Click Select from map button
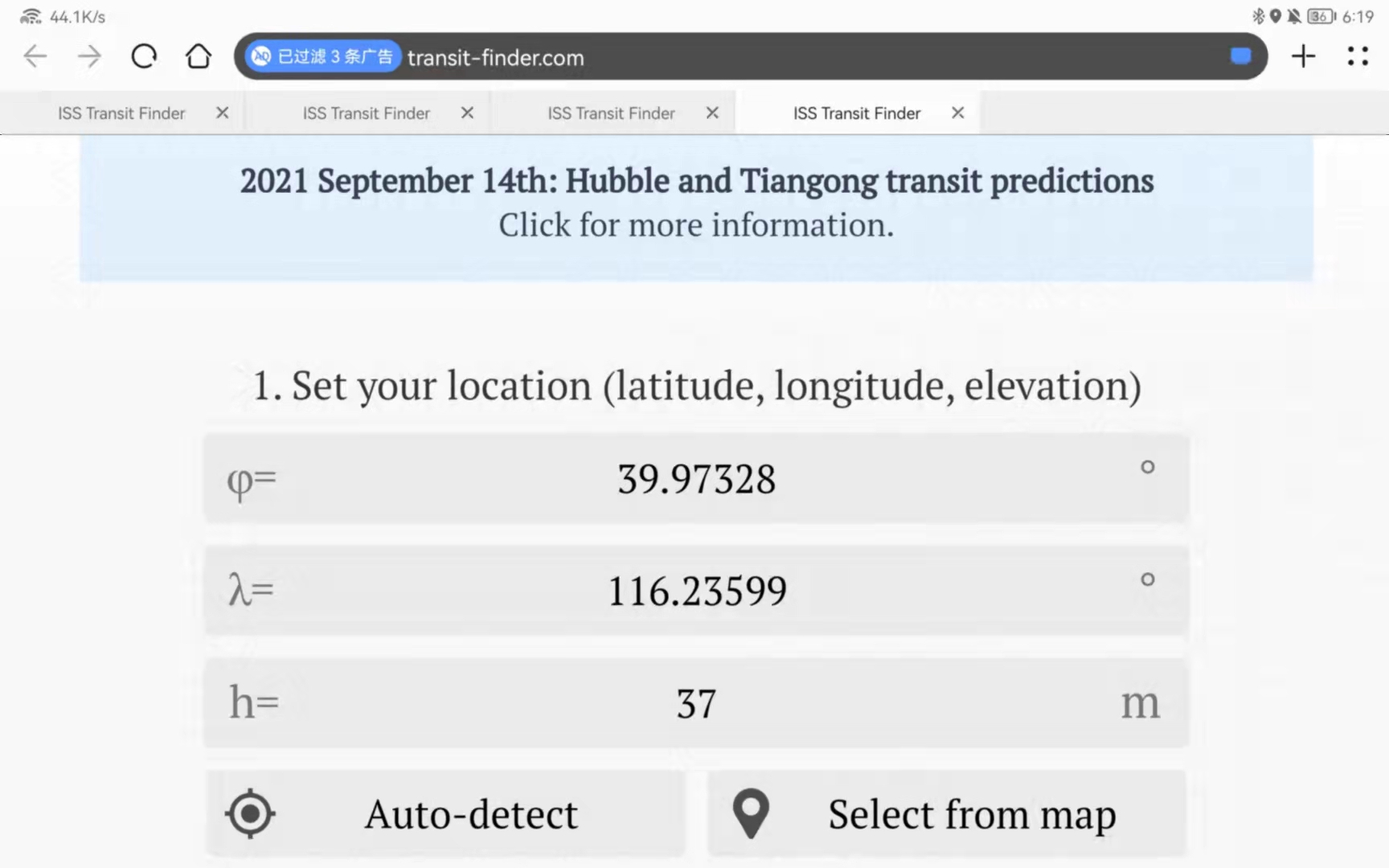This screenshot has width=1389, height=868. [x=946, y=813]
